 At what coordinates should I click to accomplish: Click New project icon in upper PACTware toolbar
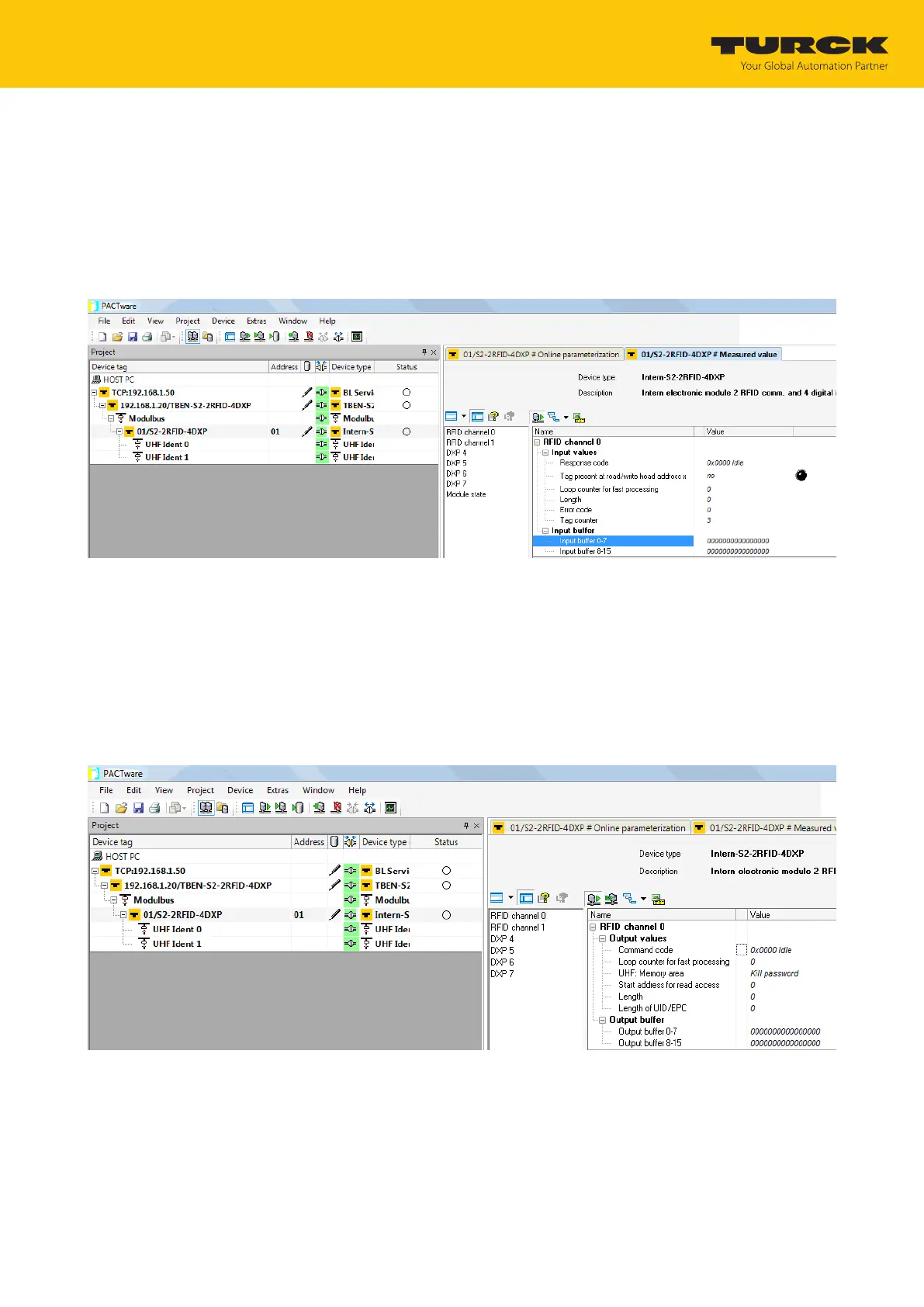coord(102,337)
